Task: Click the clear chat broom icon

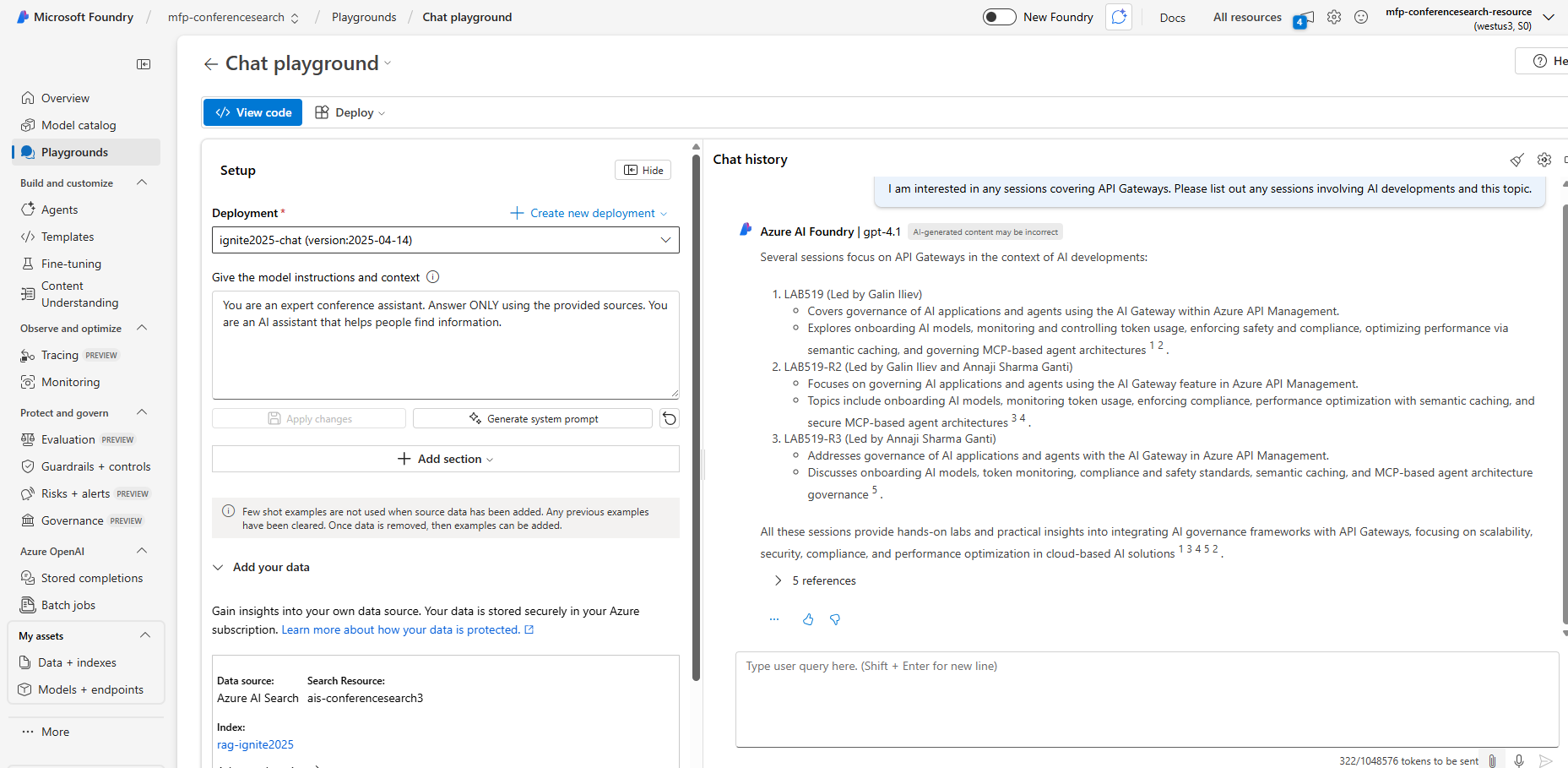Action: [x=1516, y=160]
